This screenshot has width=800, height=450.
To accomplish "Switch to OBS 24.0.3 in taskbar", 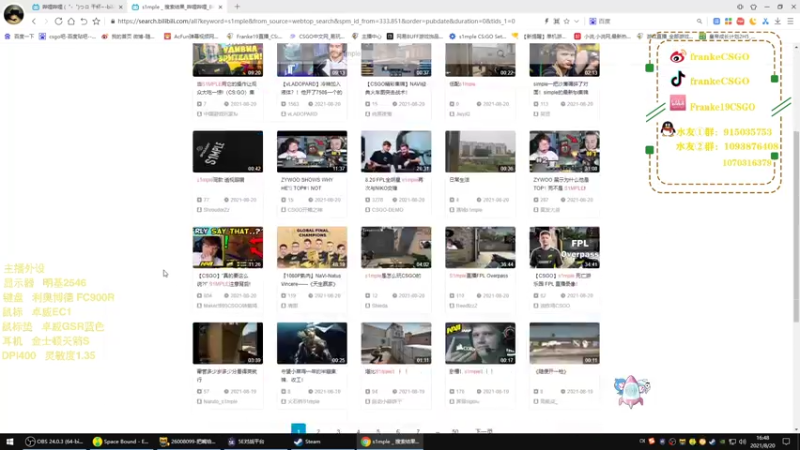I will 55,442.
